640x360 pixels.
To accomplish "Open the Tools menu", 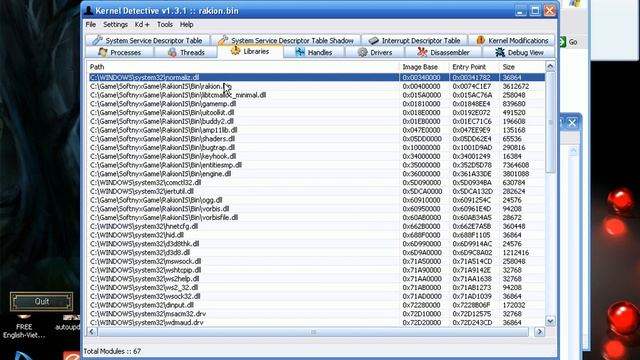I will pos(164,24).
